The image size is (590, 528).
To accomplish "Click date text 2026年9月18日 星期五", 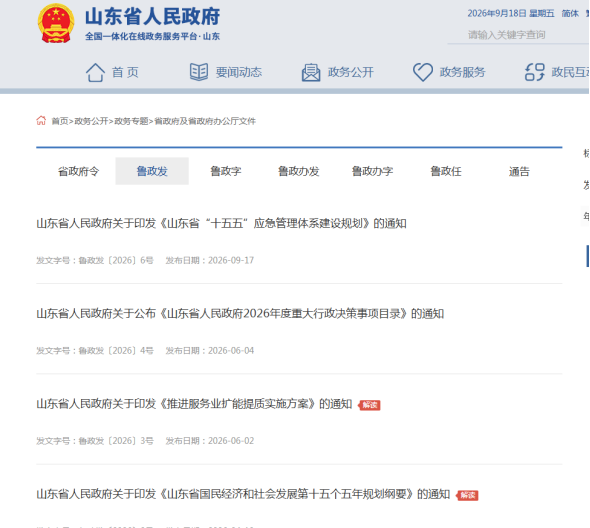I will click(x=511, y=14).
